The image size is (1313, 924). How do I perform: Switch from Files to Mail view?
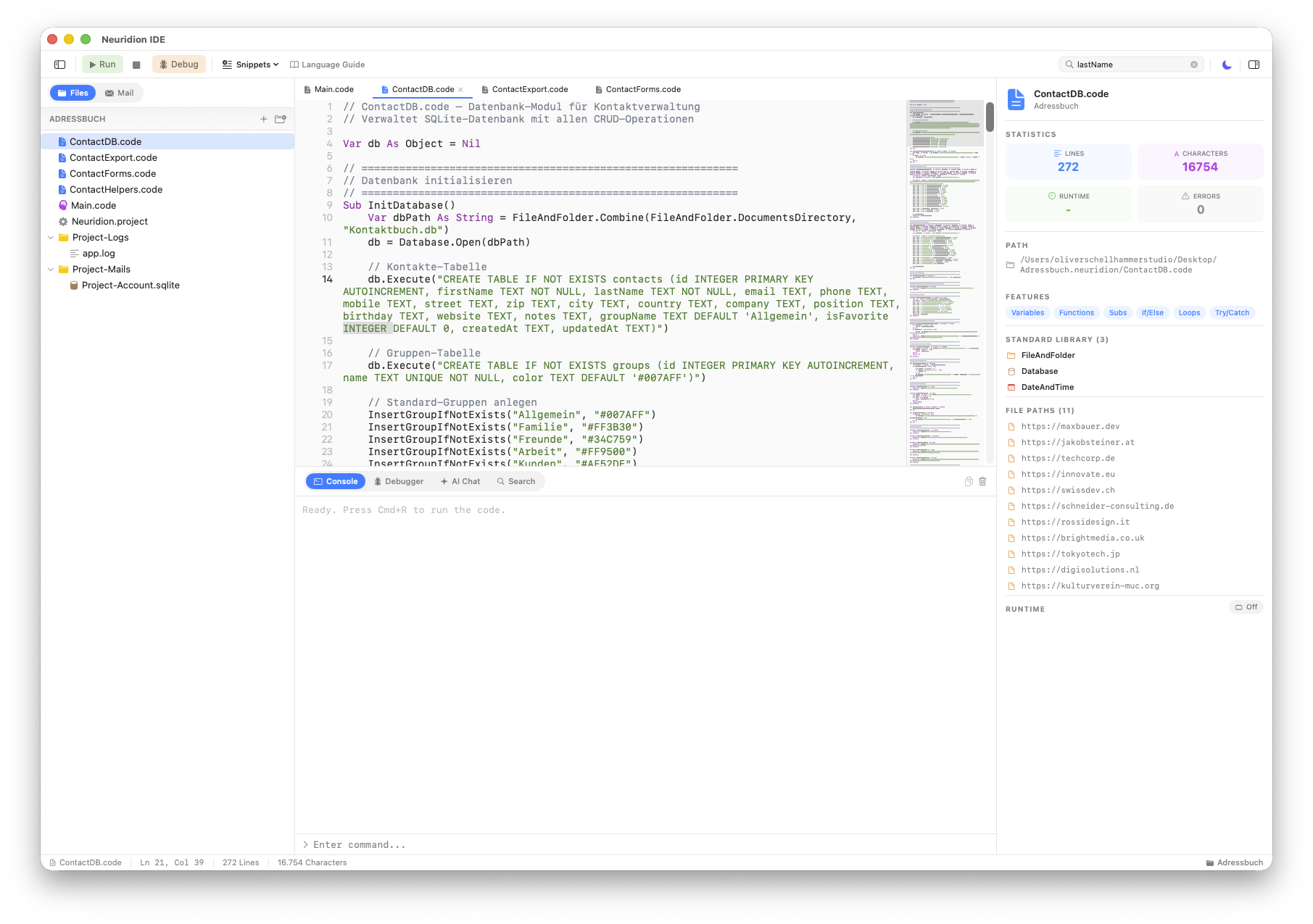point(119,93)
